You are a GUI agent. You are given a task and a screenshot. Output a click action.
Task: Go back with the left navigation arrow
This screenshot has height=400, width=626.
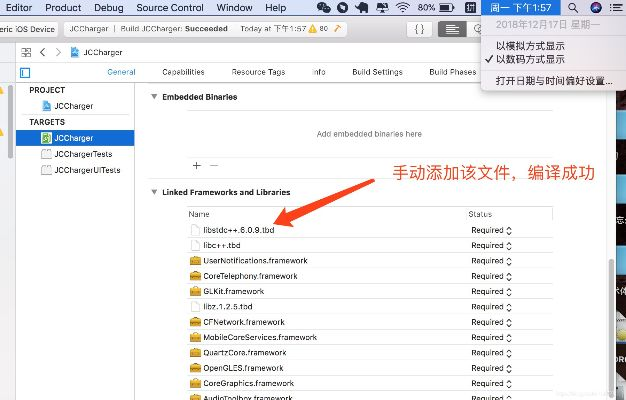[x=45, y=51]
